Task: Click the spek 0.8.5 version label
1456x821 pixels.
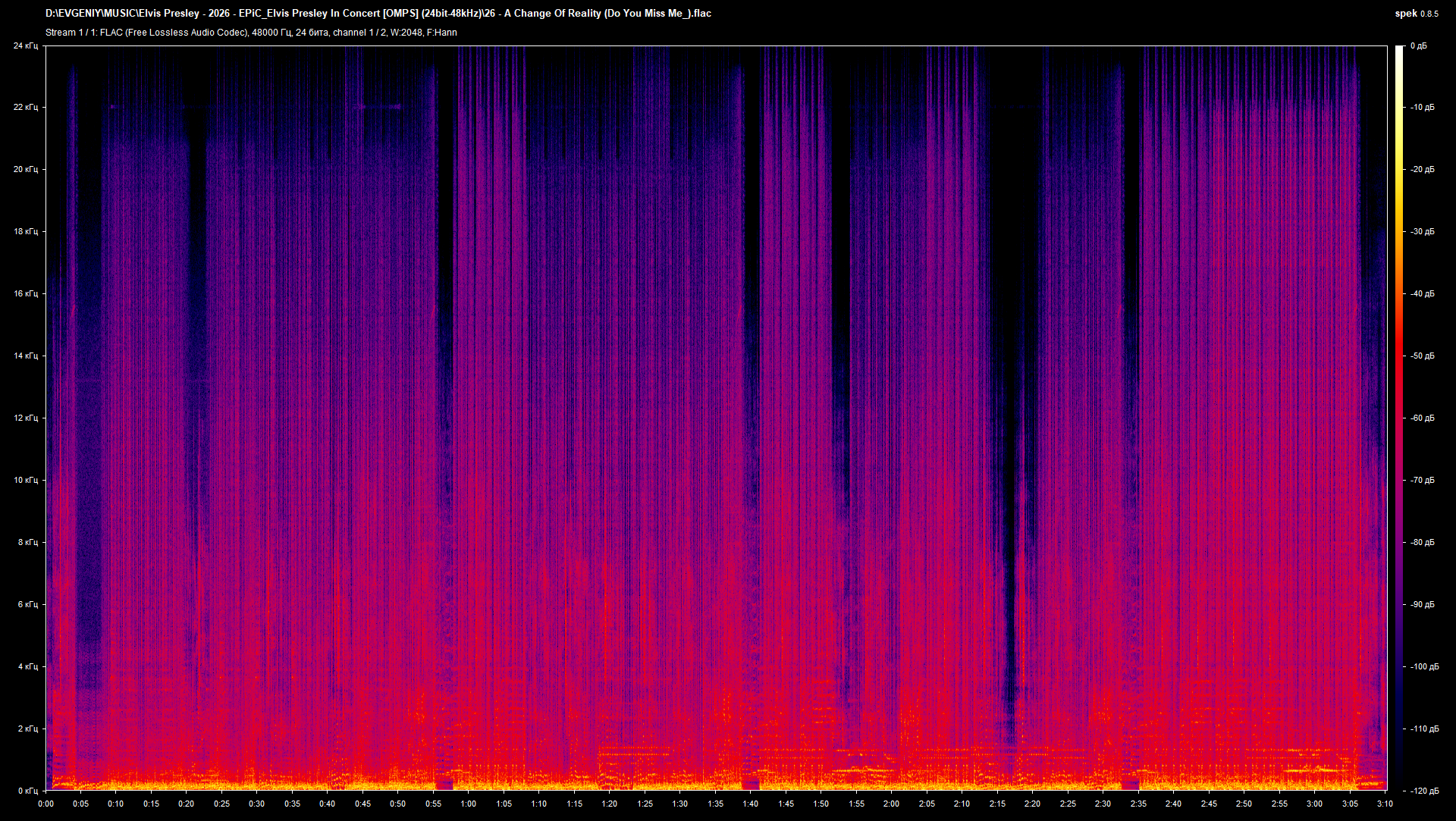Action: tap(1417, 13)
